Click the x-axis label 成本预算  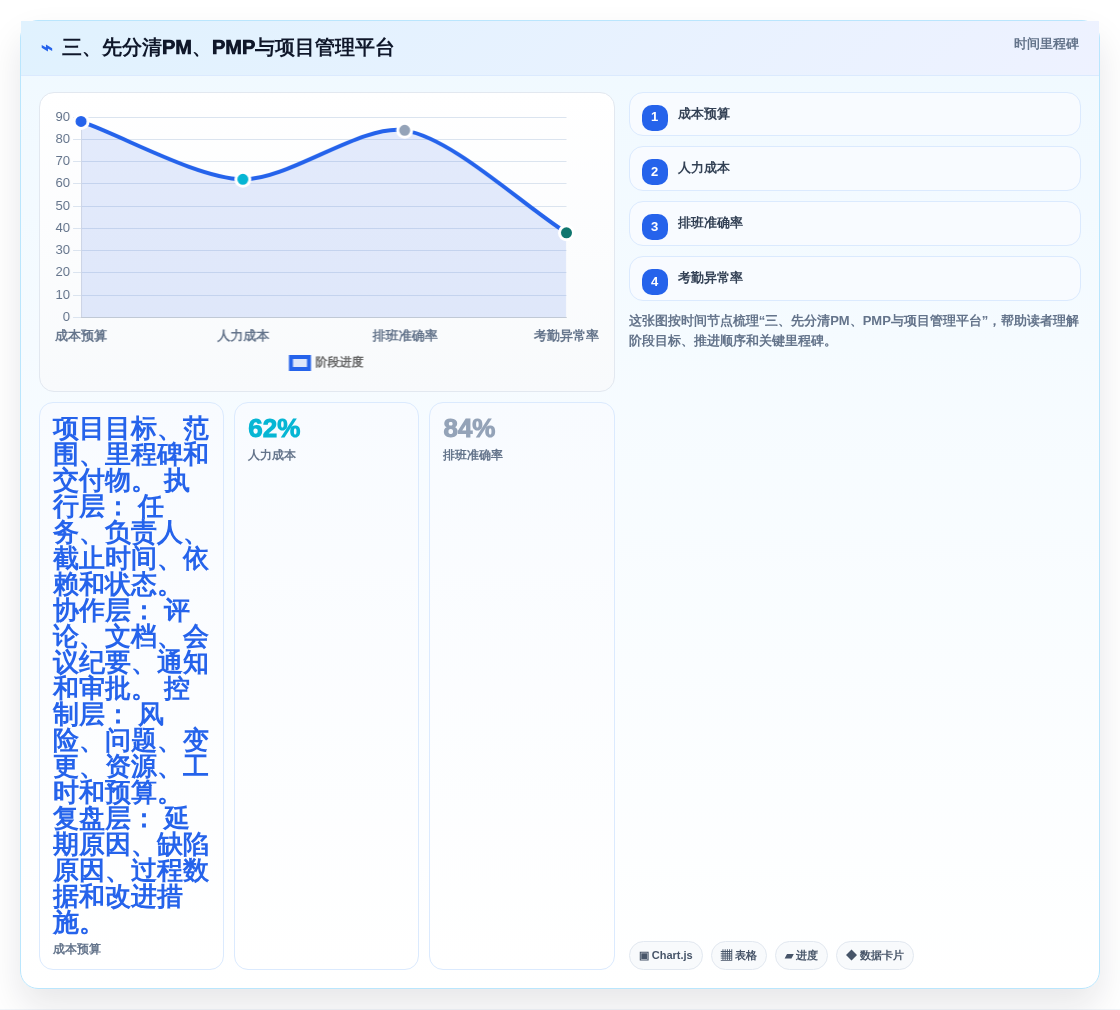(81, 336)
